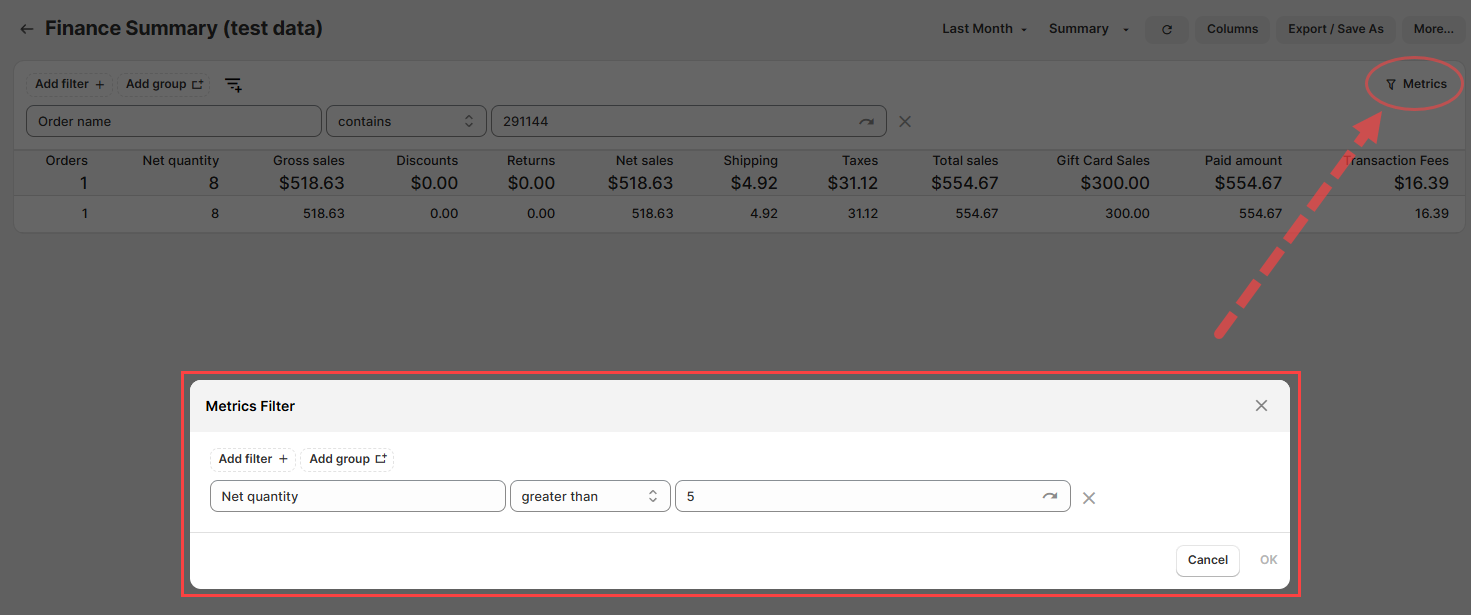The width and height of the screenshot is (1471, 615).
Task: Close the Metrics Filter dialog
Action: click(1261, 405)
